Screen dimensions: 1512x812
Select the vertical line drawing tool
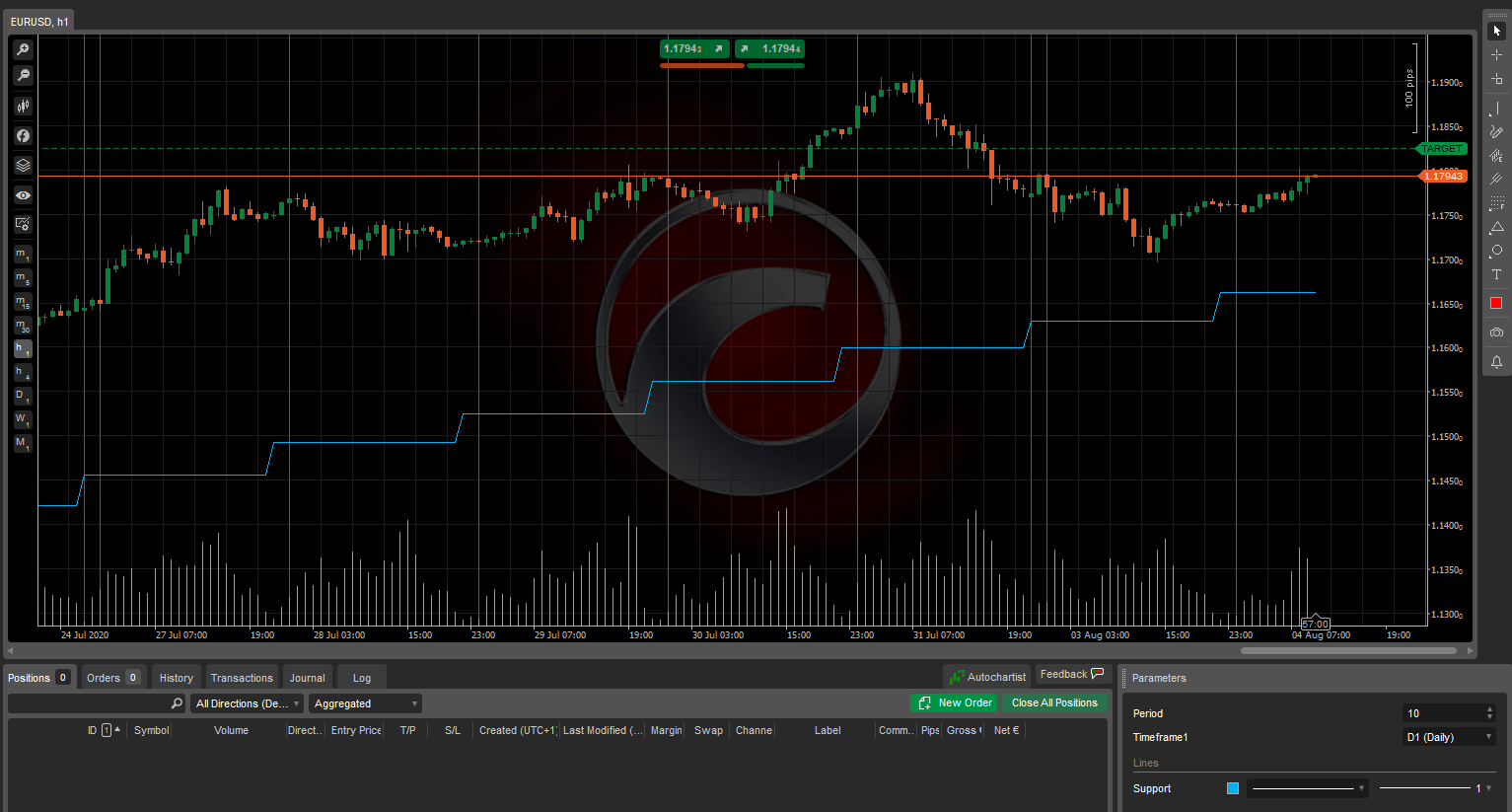click(x=1496, y=108)
